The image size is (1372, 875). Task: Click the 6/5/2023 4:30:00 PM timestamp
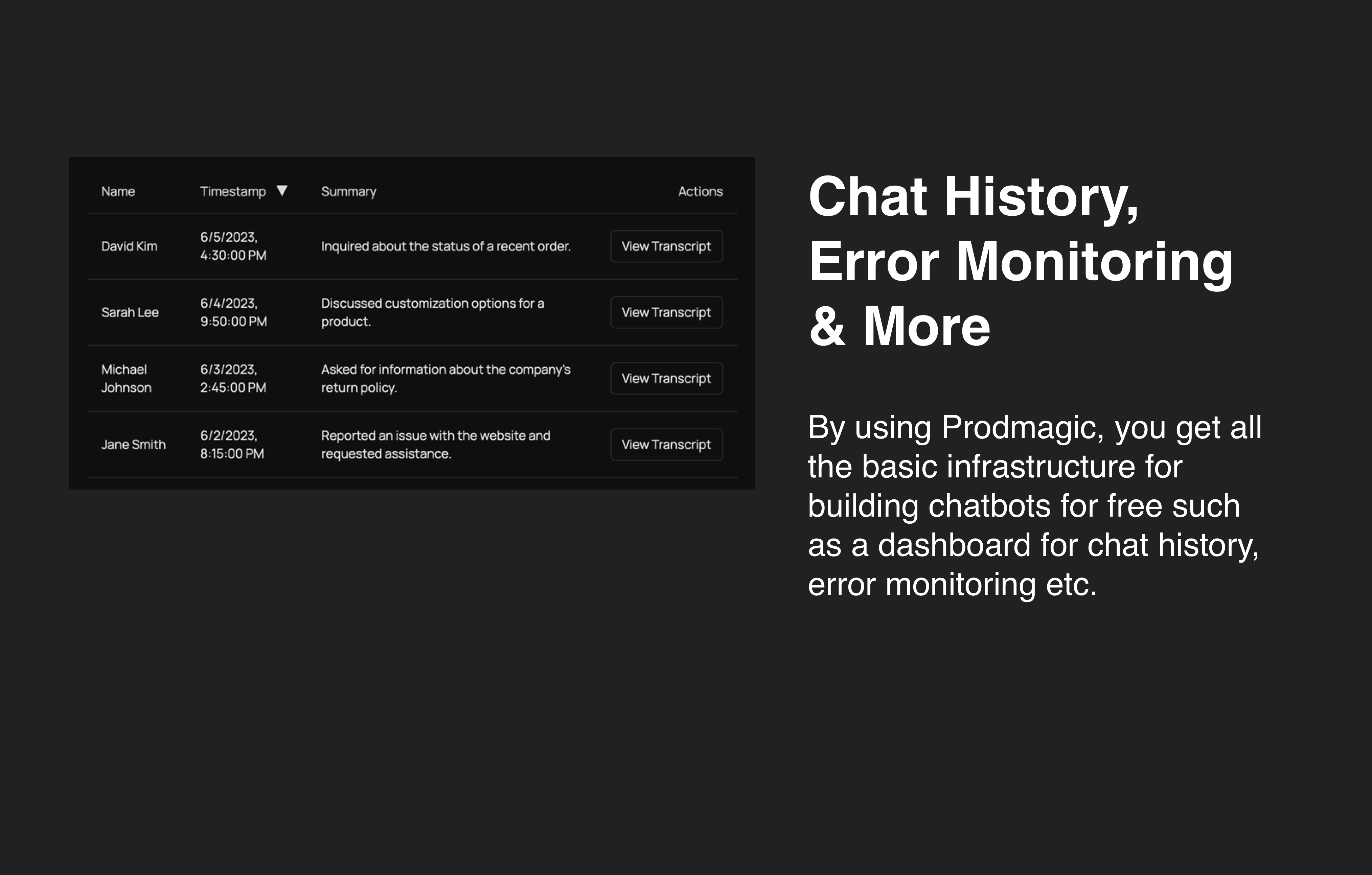(233, 246)
